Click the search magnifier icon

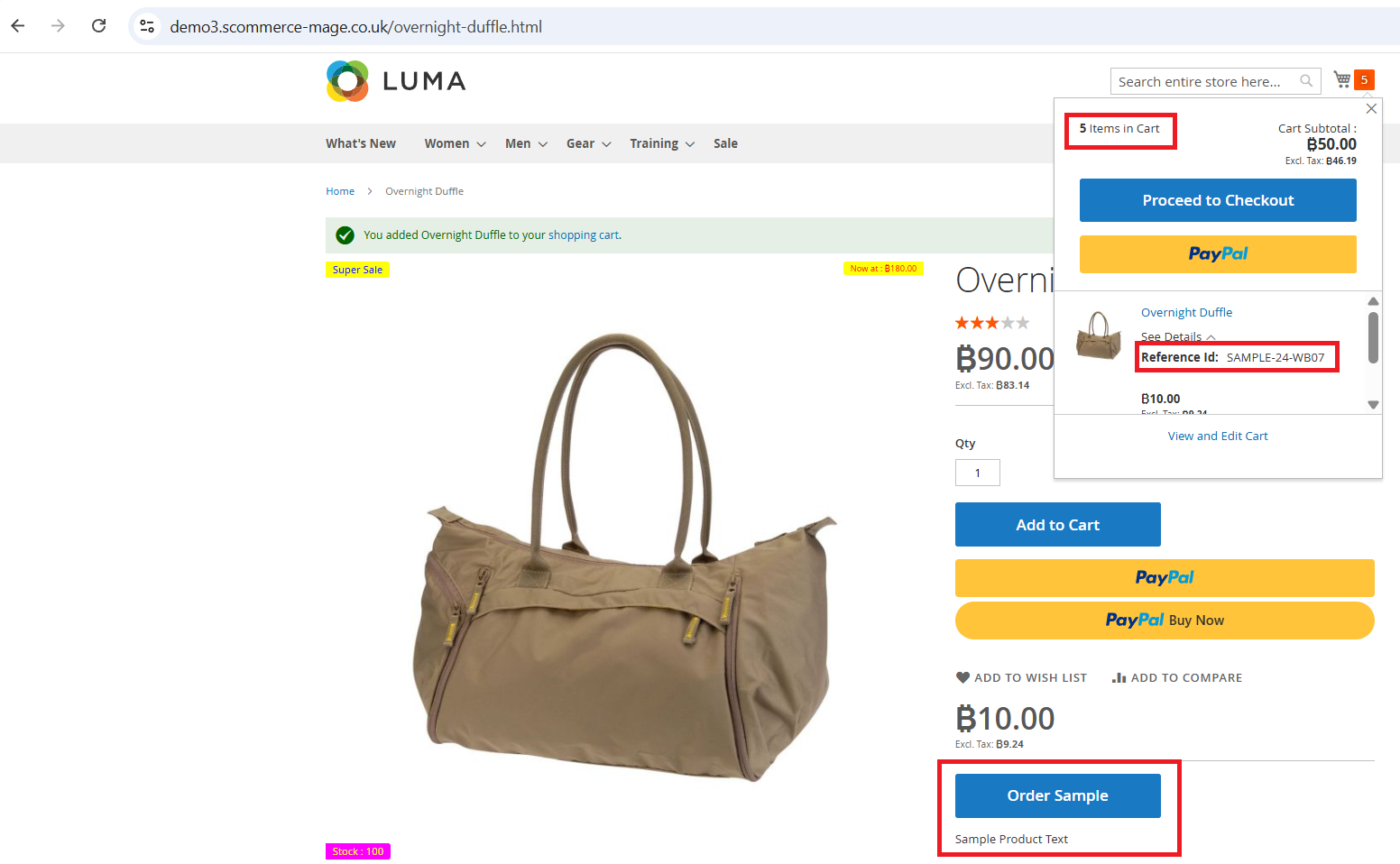(1306, 81)
